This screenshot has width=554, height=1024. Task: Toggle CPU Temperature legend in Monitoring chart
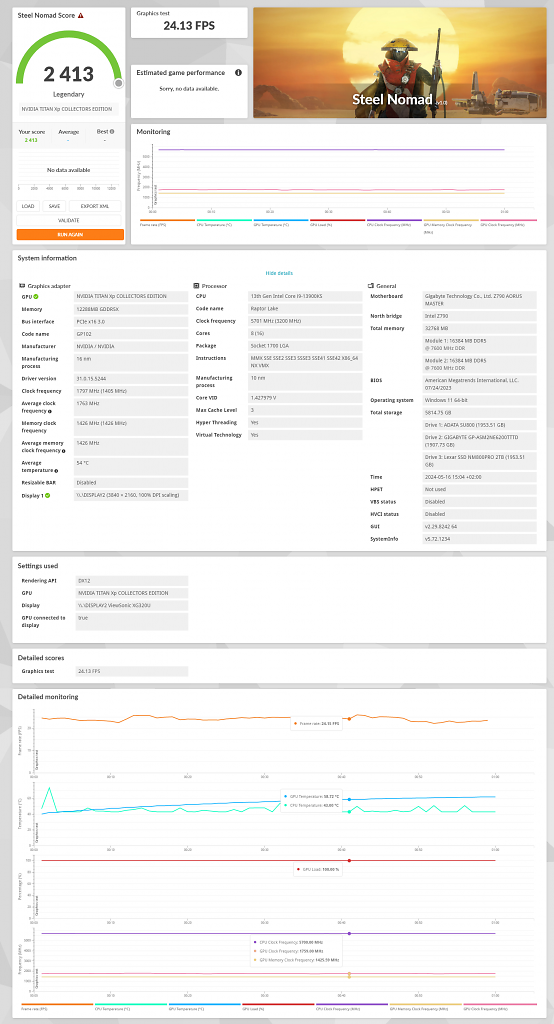[x=225, y=223]
